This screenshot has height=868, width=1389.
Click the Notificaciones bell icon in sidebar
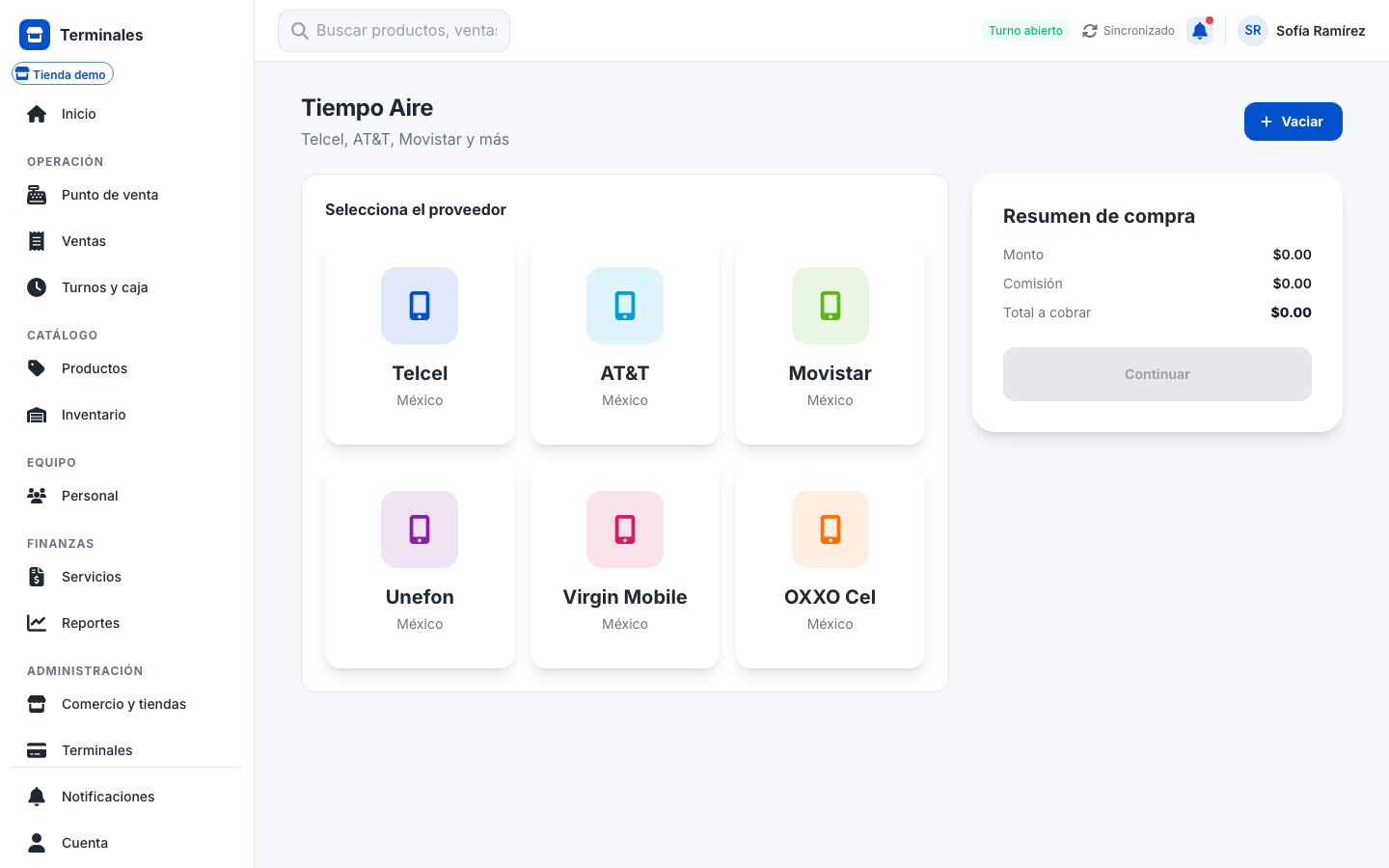(37, 797)
